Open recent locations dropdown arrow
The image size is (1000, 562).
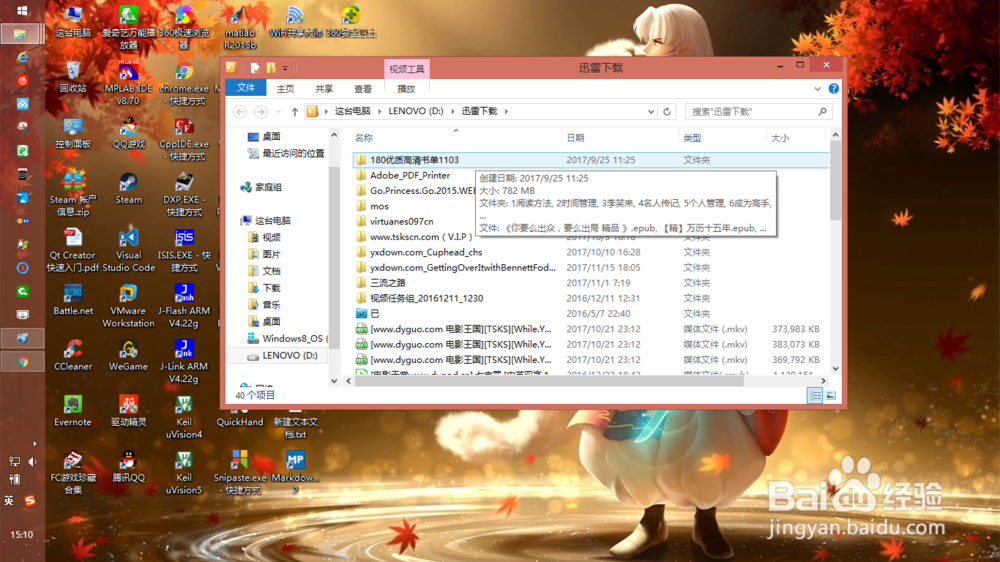tap(278, 112)
